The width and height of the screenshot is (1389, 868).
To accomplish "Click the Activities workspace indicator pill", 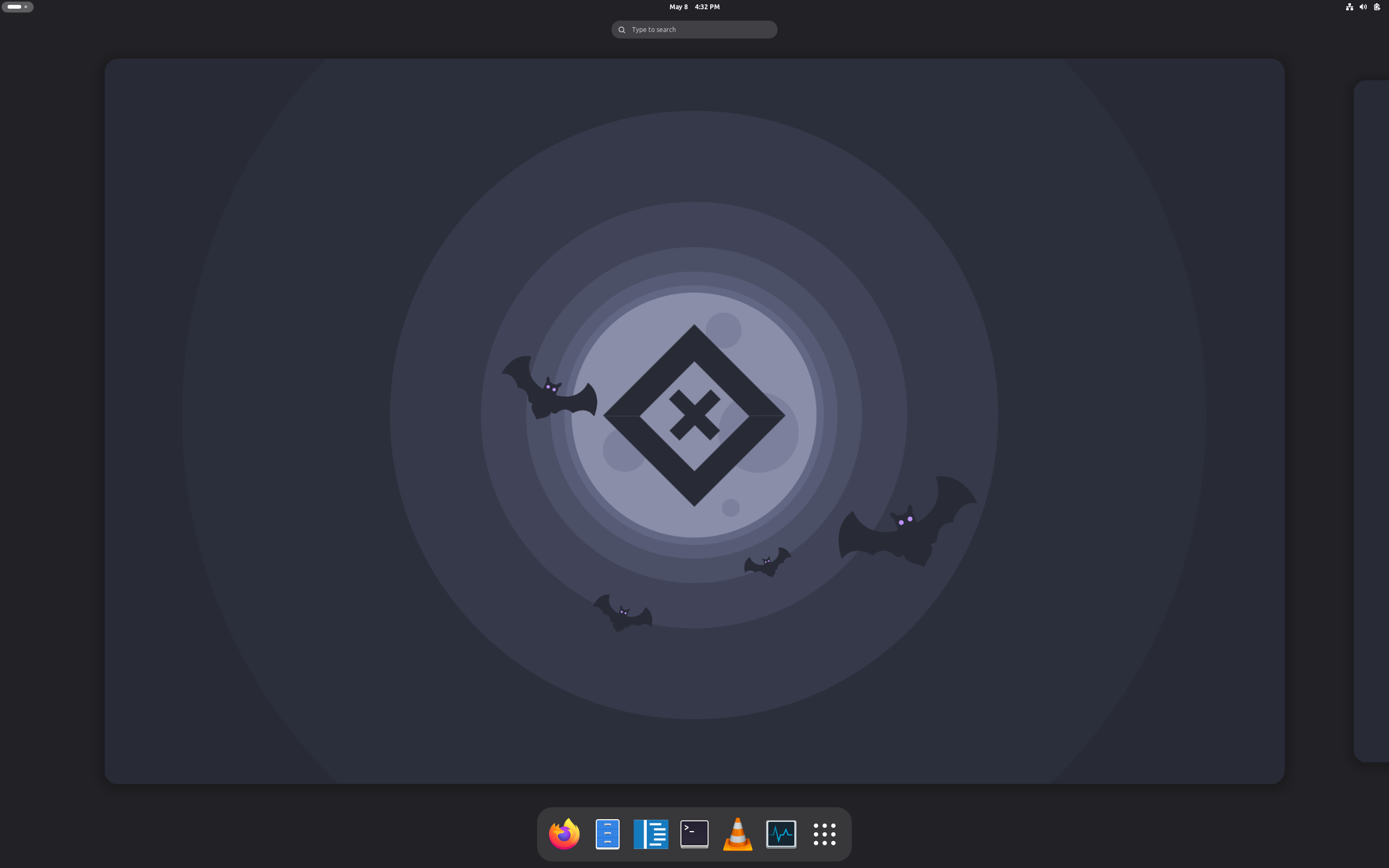I will coord(18,7).
